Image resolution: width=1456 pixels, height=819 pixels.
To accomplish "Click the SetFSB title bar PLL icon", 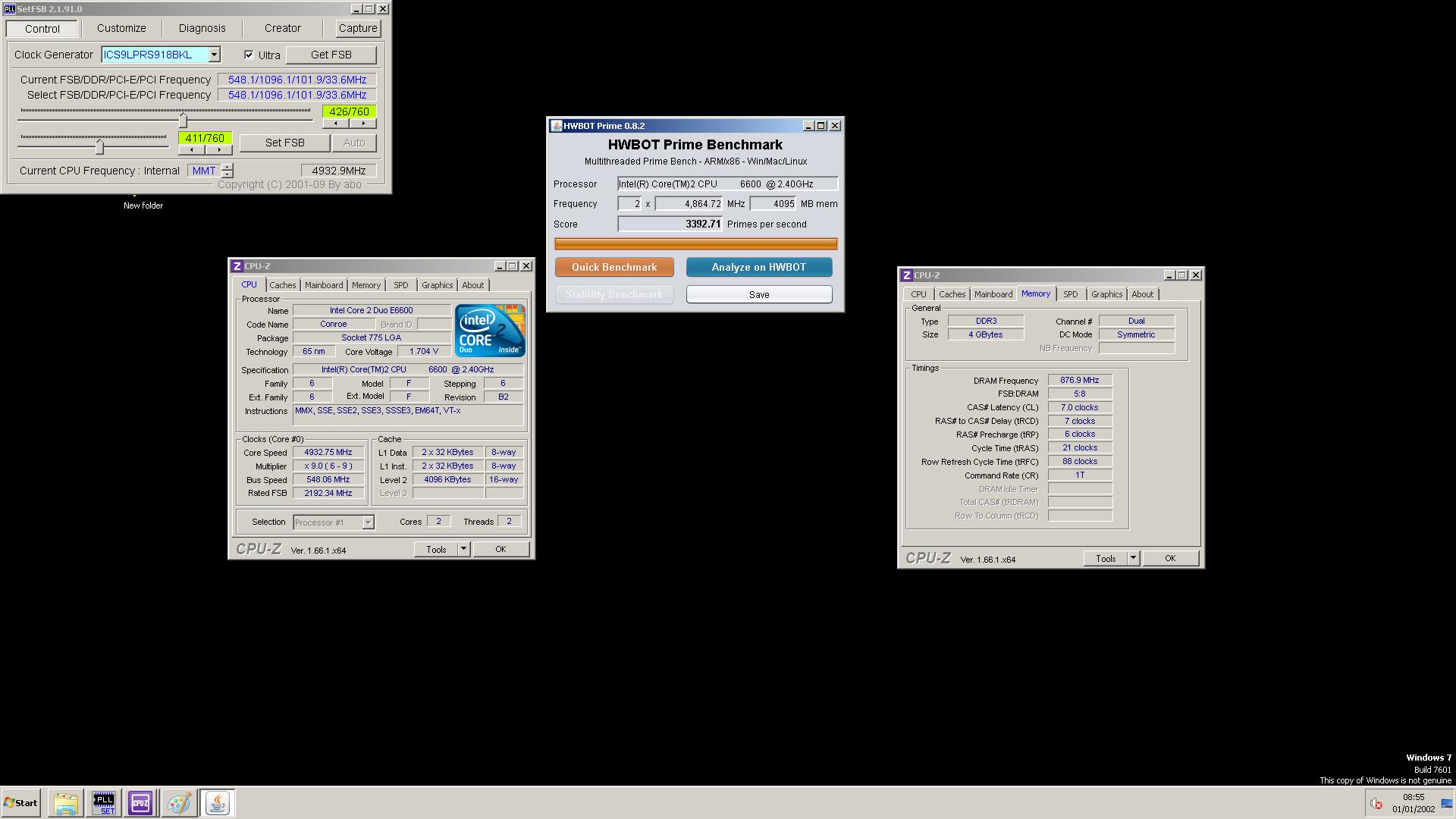I will 9,9.
